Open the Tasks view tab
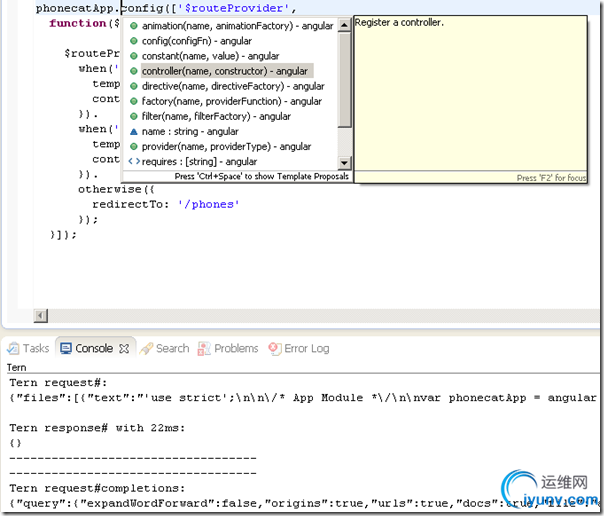This screenshot has width=604, height=516. click(x=28, y=348)
